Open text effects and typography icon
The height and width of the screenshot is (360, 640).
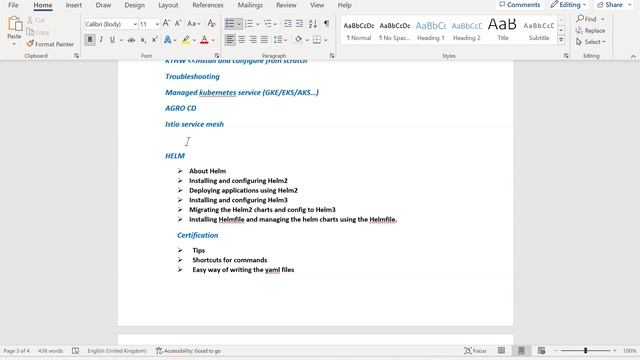point(167,40)
